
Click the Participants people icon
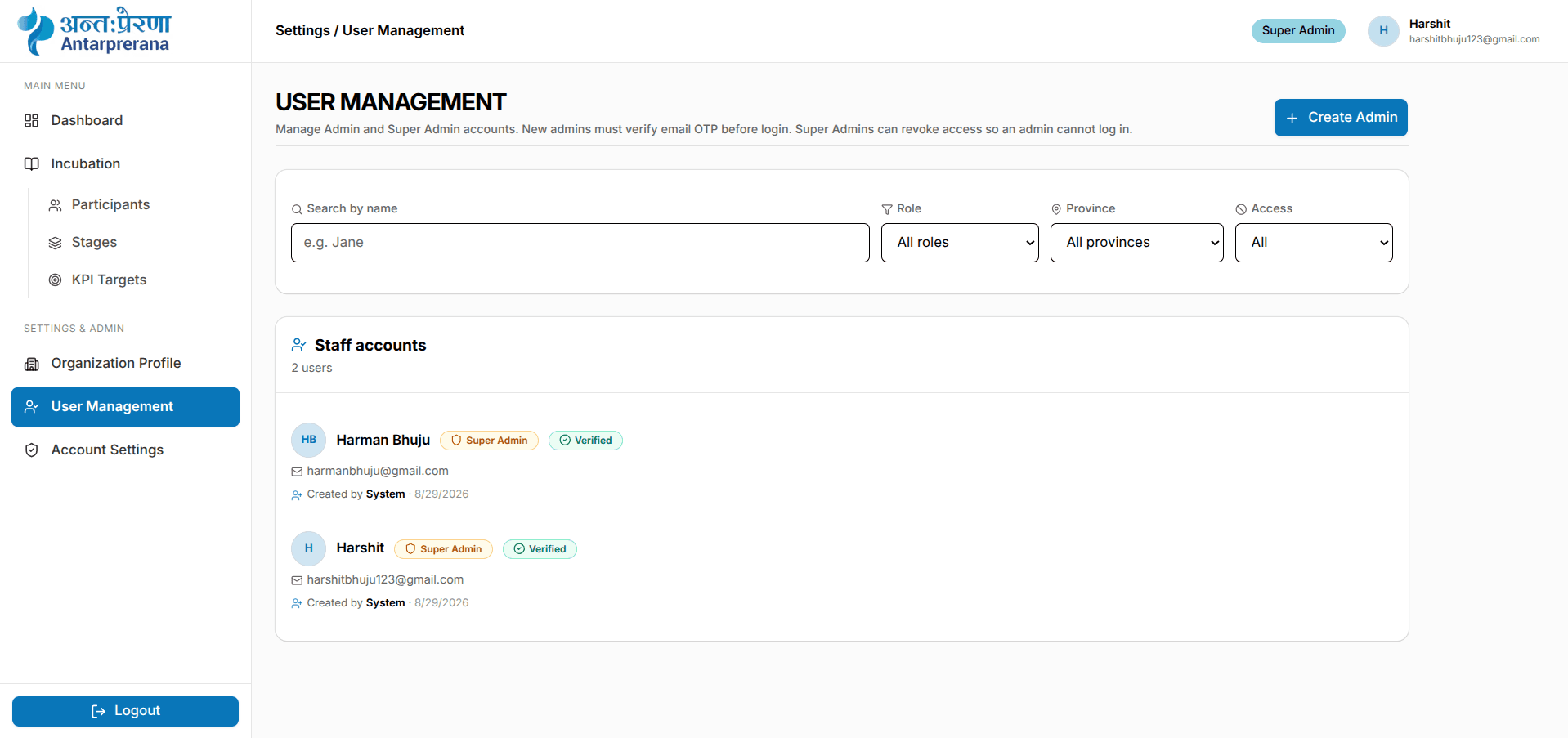[56, 205]
